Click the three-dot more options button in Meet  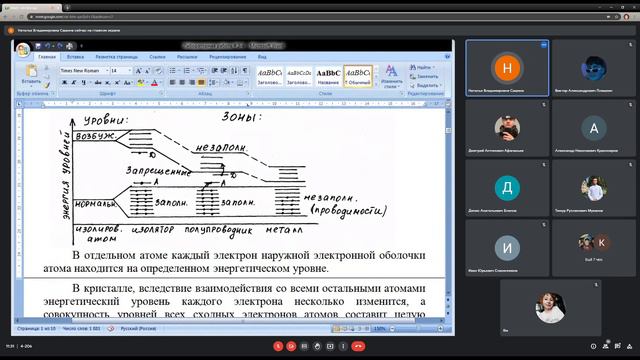click(x=343, y=346)
